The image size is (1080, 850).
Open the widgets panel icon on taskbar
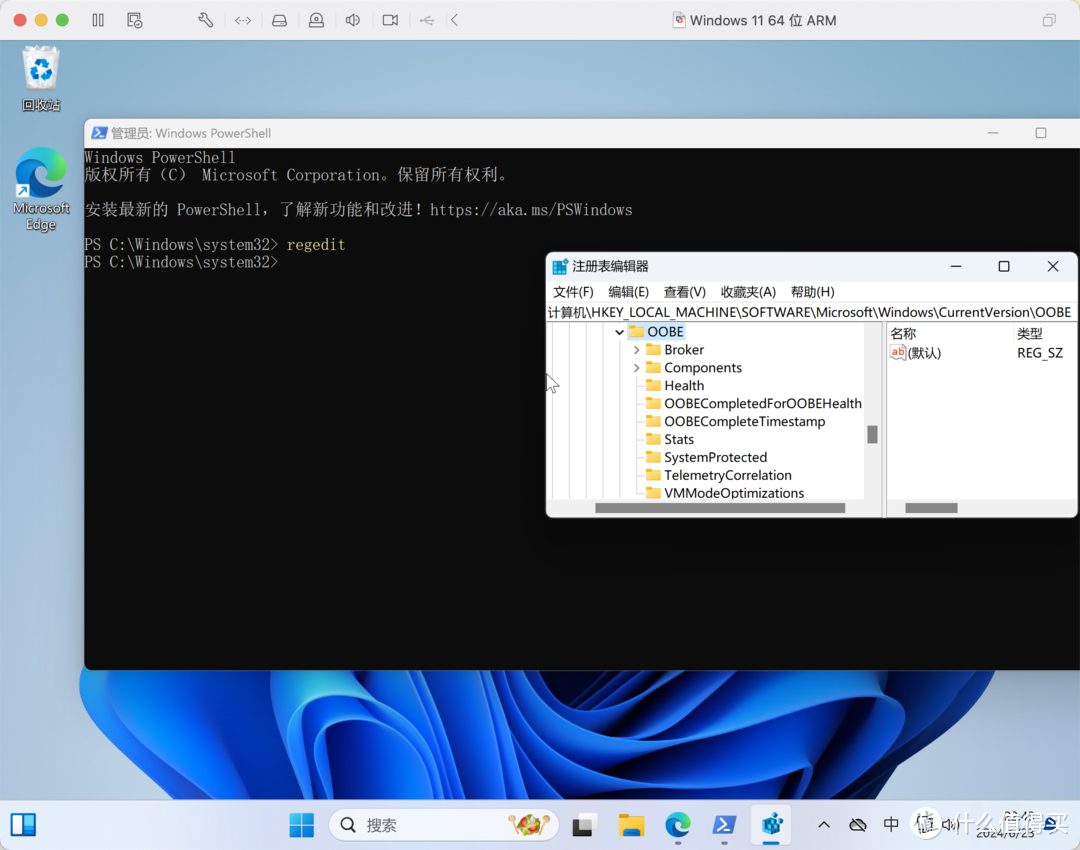point(23,825)
